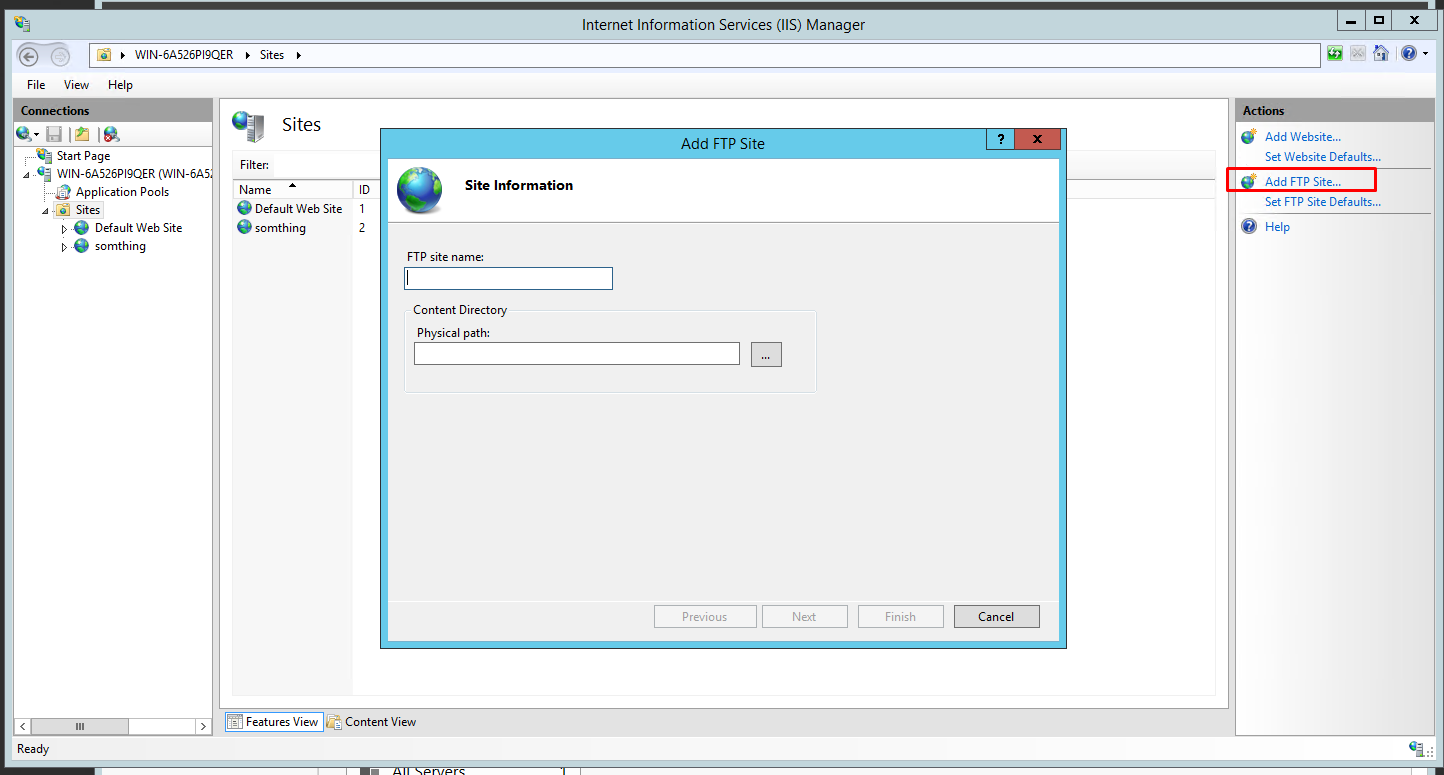Image resolution: width=1444 pixels, height=775 pixels.
Task: Click Add FTP Site link in Actions
Action: point(1302,182)
